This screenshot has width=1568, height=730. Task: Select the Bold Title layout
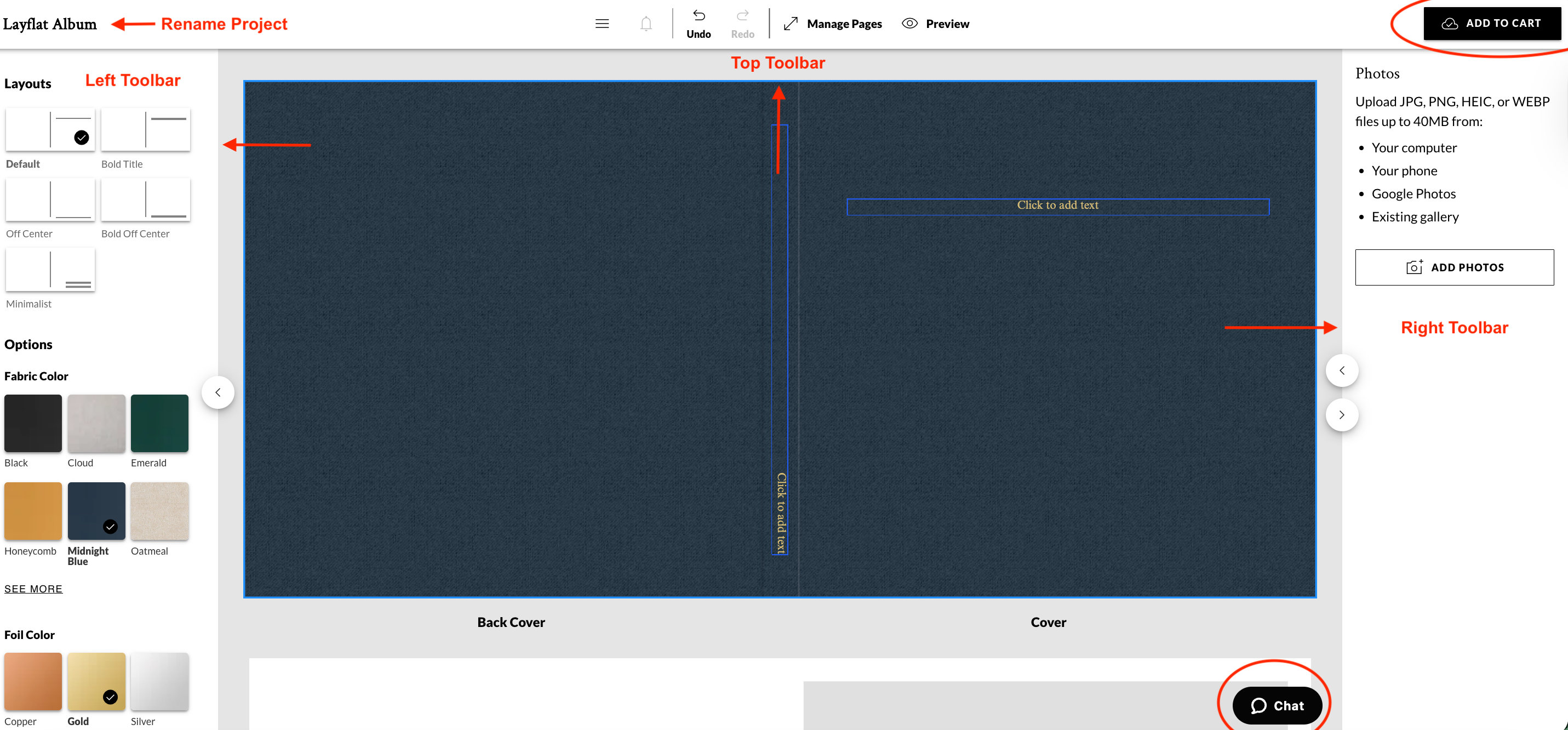coord(146,129)
